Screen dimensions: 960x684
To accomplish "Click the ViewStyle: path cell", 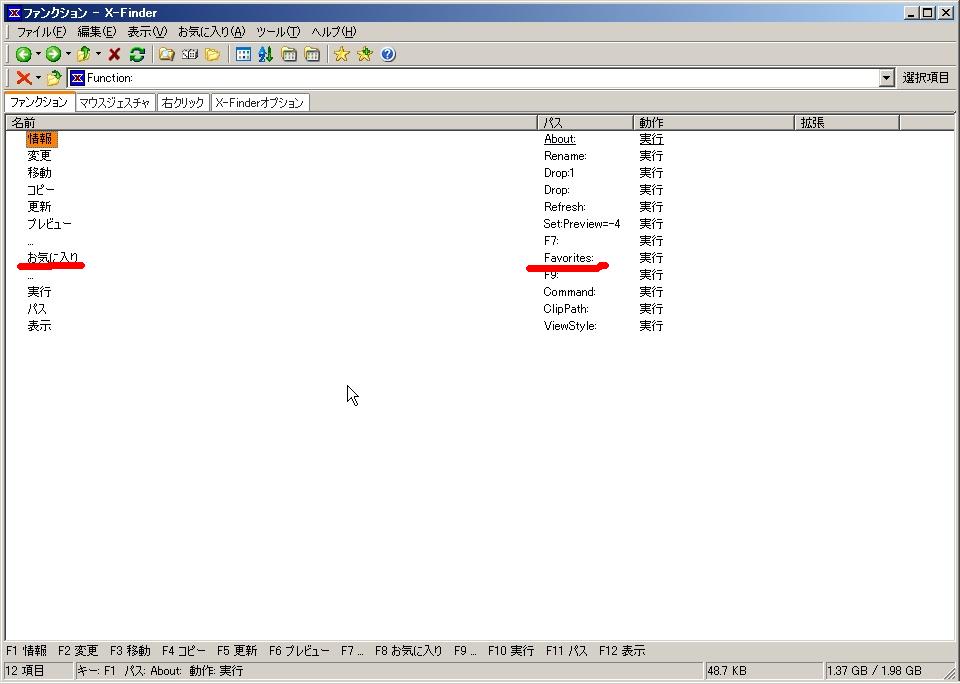I will coord(570,326).
